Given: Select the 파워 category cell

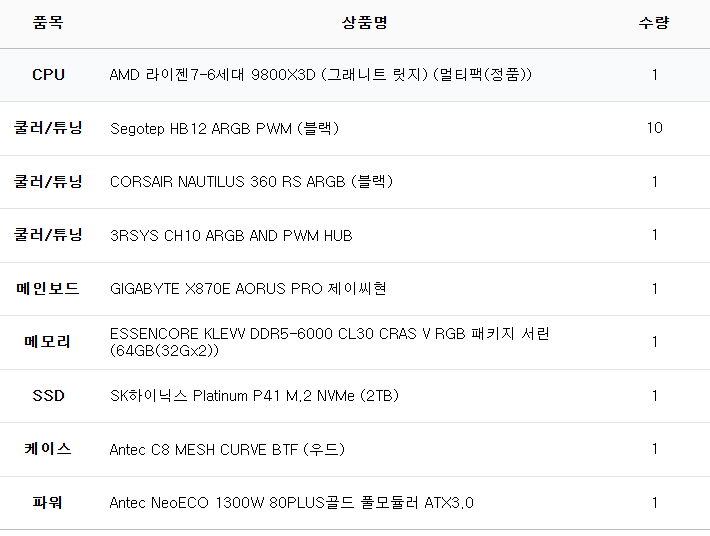Looking at the screenshot, I should point(48,503).
